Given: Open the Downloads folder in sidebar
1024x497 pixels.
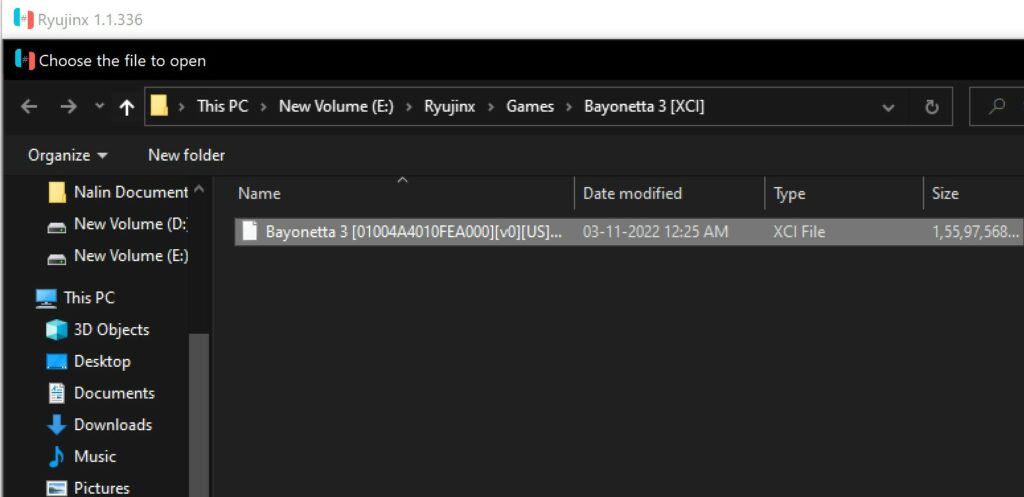Looking at the screenshot, I should (112, 425).
